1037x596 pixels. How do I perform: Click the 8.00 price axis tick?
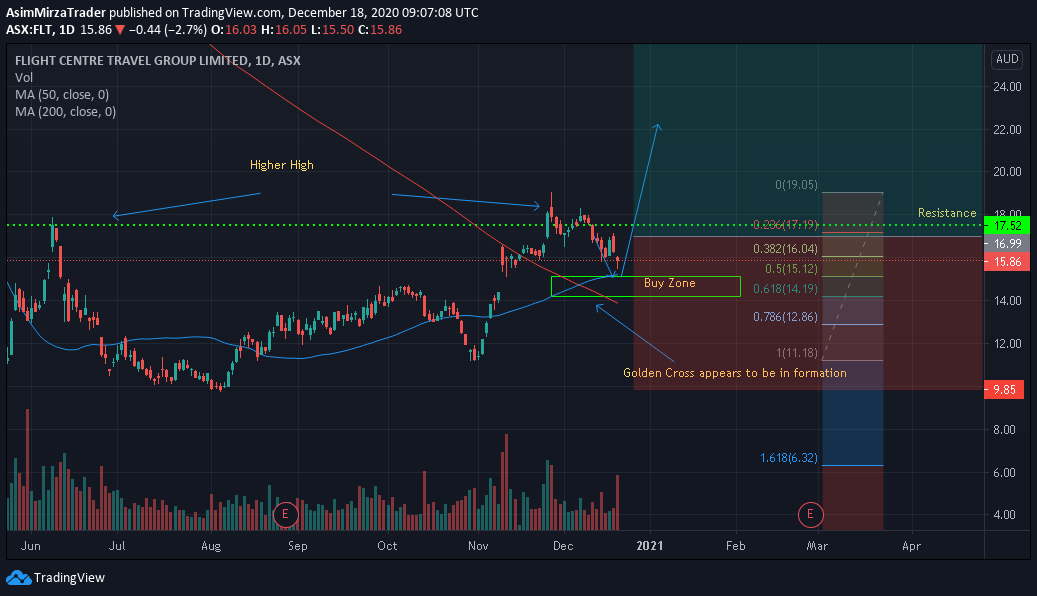[x=1004, y=430]
